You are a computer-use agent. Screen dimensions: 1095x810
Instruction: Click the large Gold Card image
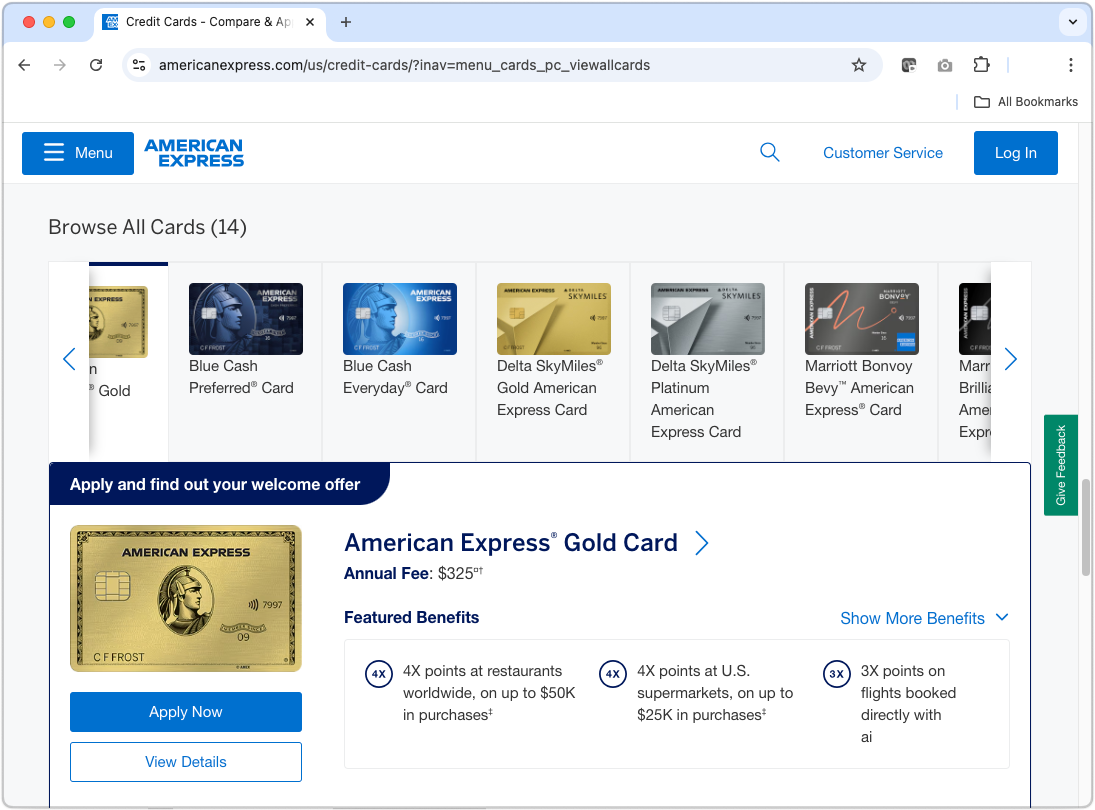(186, 598)
